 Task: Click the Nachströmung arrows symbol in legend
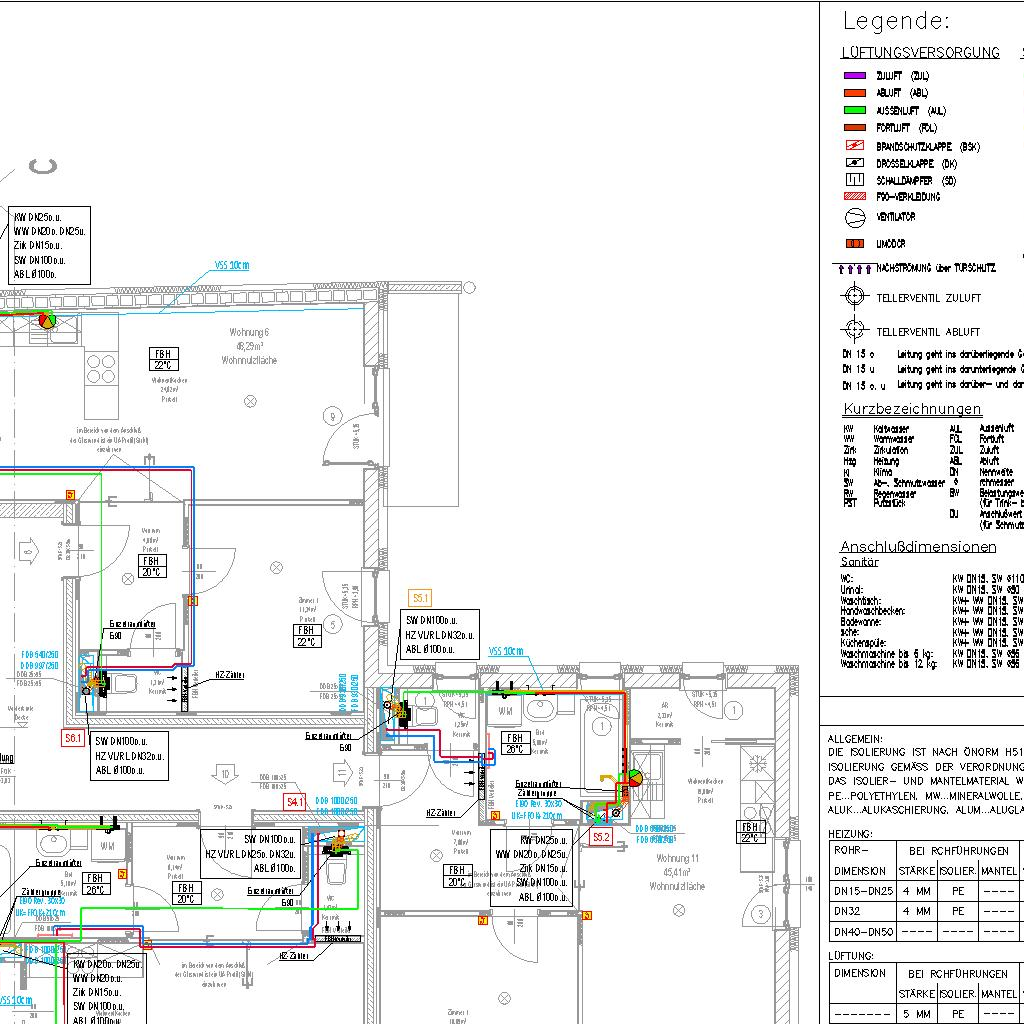[853, 268]
